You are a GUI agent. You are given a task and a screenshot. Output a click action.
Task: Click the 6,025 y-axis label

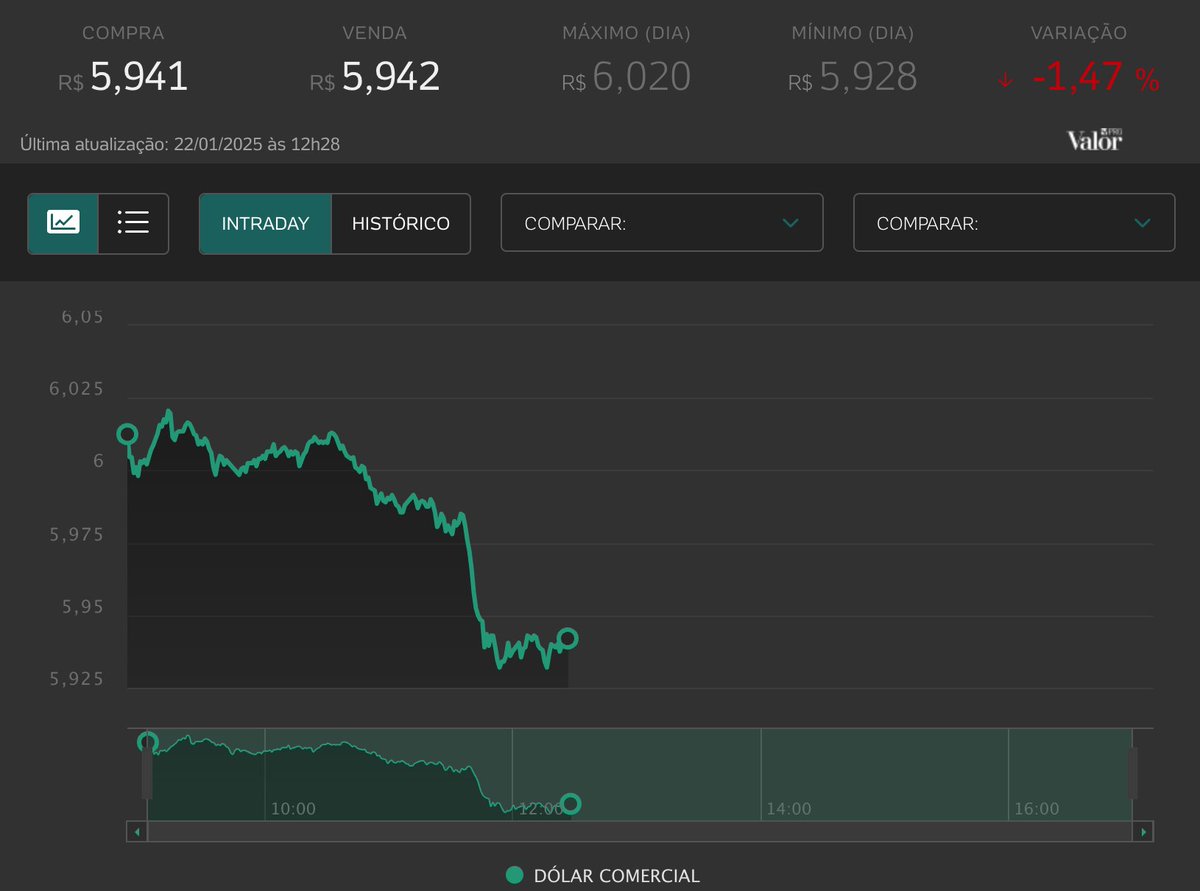pyautogui.click(x=76, y=388)
